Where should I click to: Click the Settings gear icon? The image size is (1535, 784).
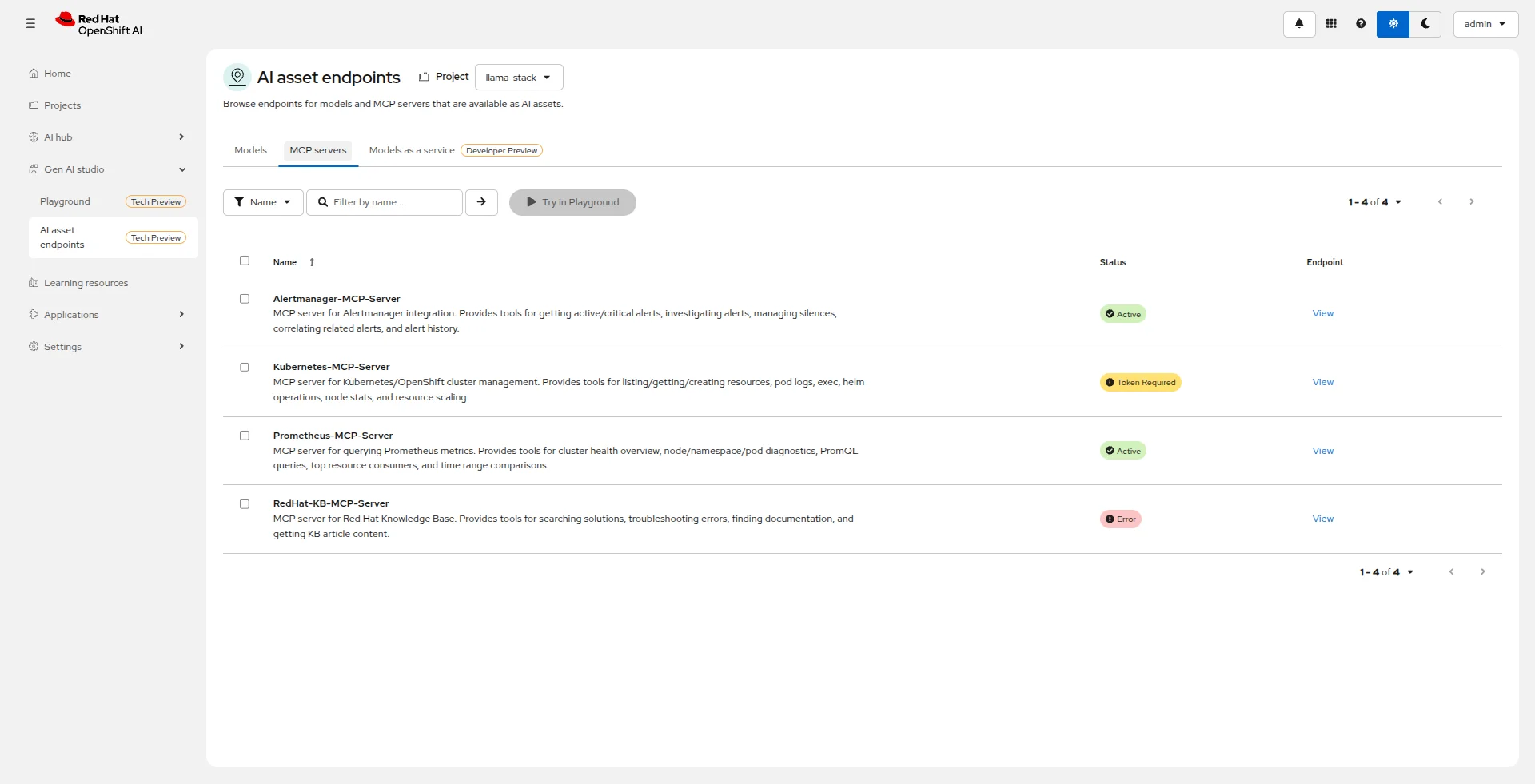click(x=34, y=347)
